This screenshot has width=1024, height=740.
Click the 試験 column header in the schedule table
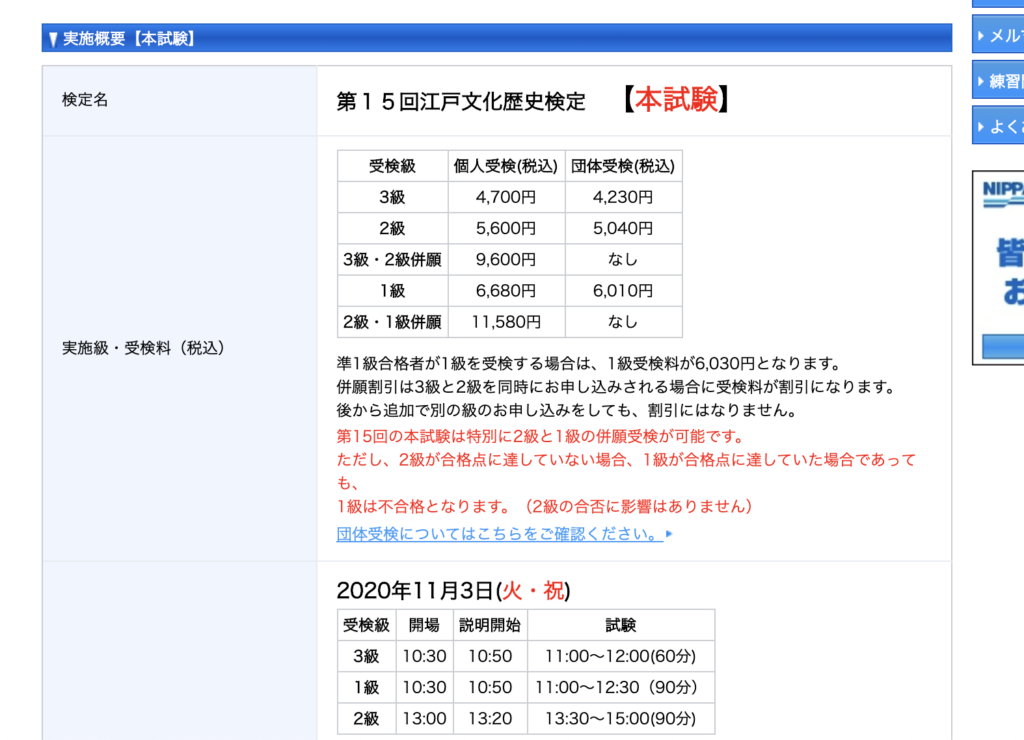622,626
